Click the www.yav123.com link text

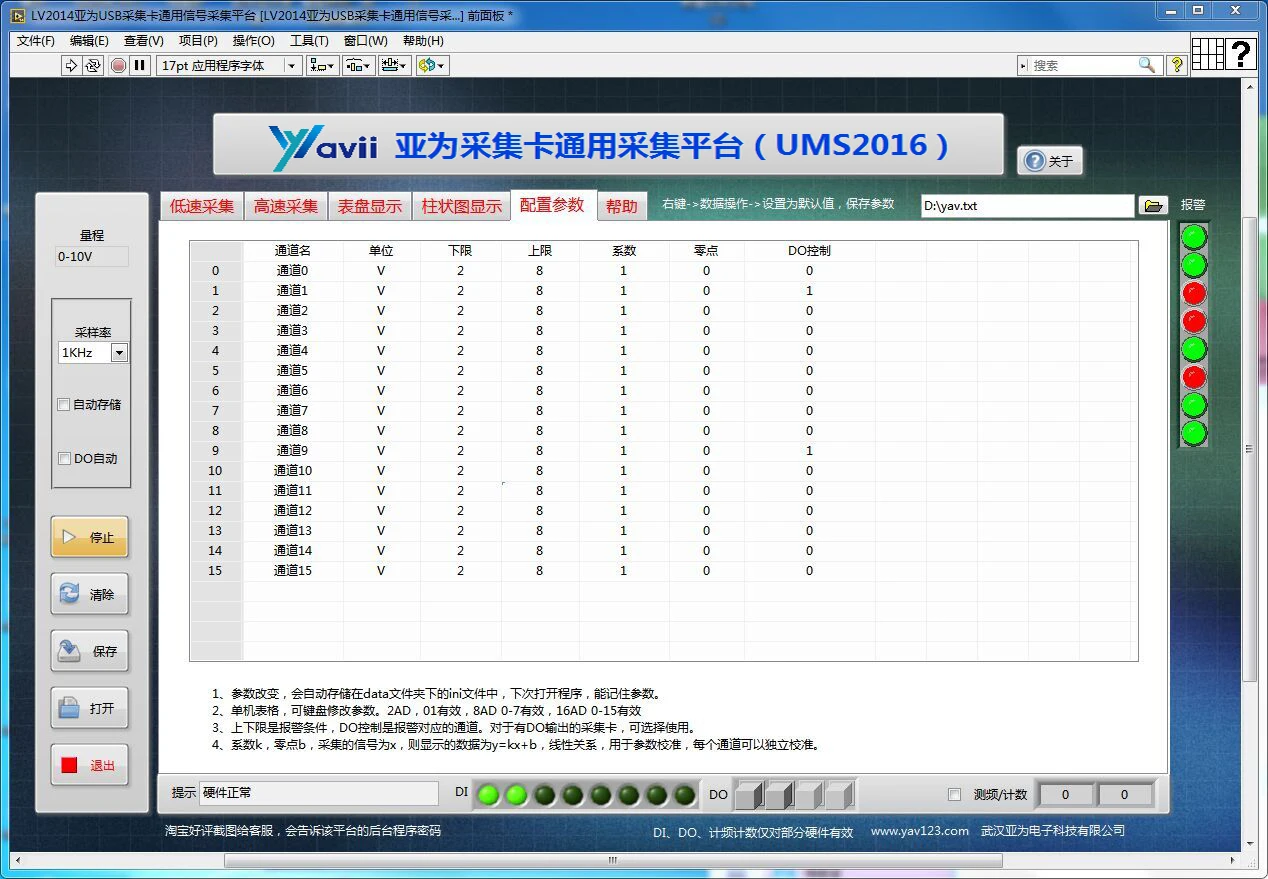[919, 831]
